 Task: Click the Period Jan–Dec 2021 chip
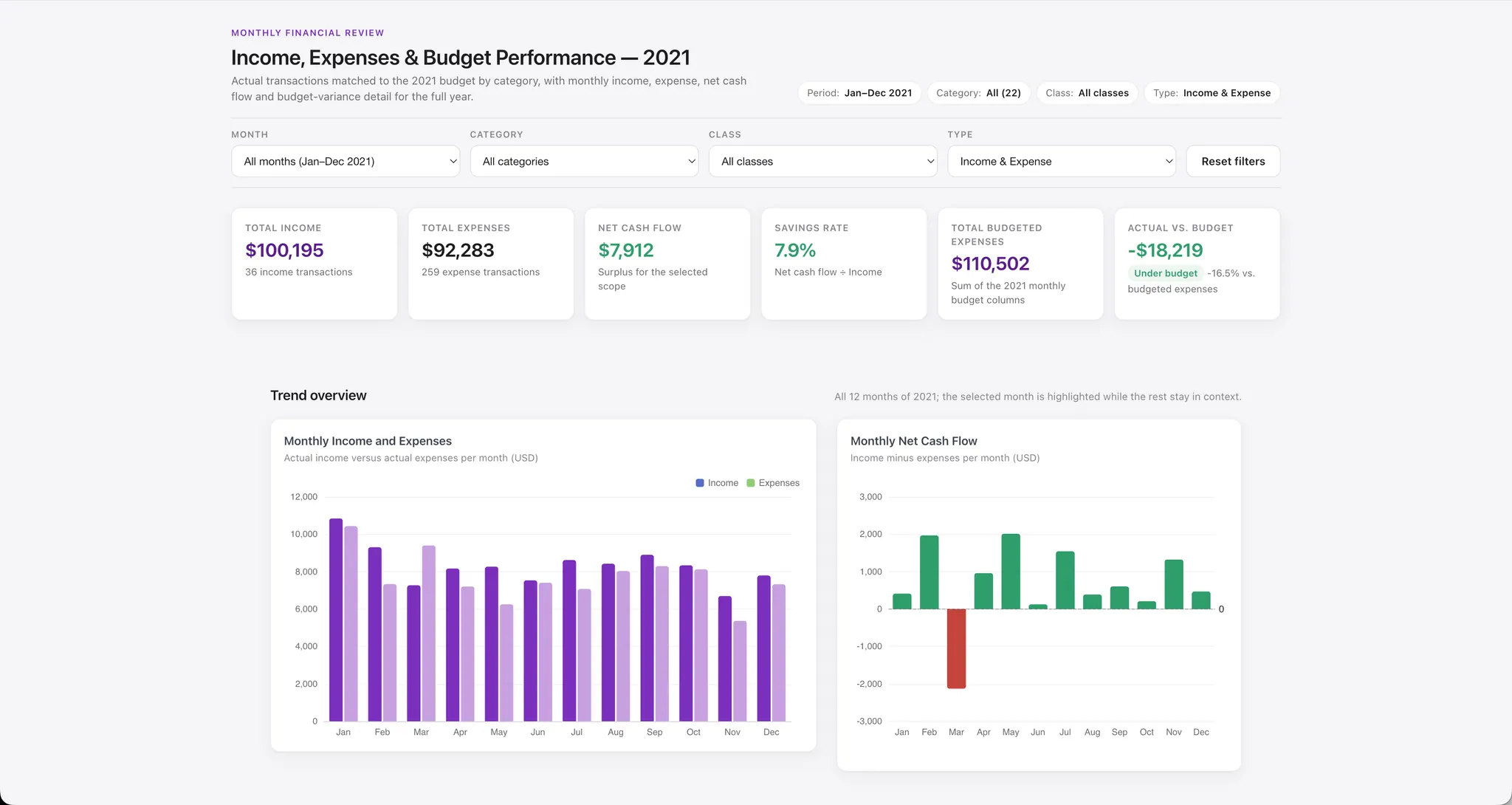(859, 93)
